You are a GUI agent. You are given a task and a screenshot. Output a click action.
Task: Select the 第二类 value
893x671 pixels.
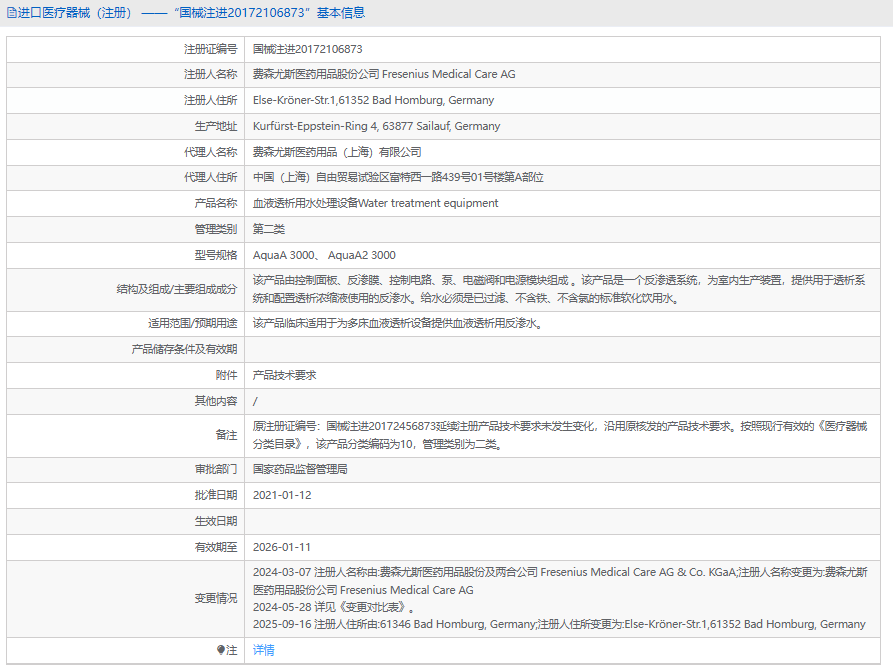[x=268, y=230]
